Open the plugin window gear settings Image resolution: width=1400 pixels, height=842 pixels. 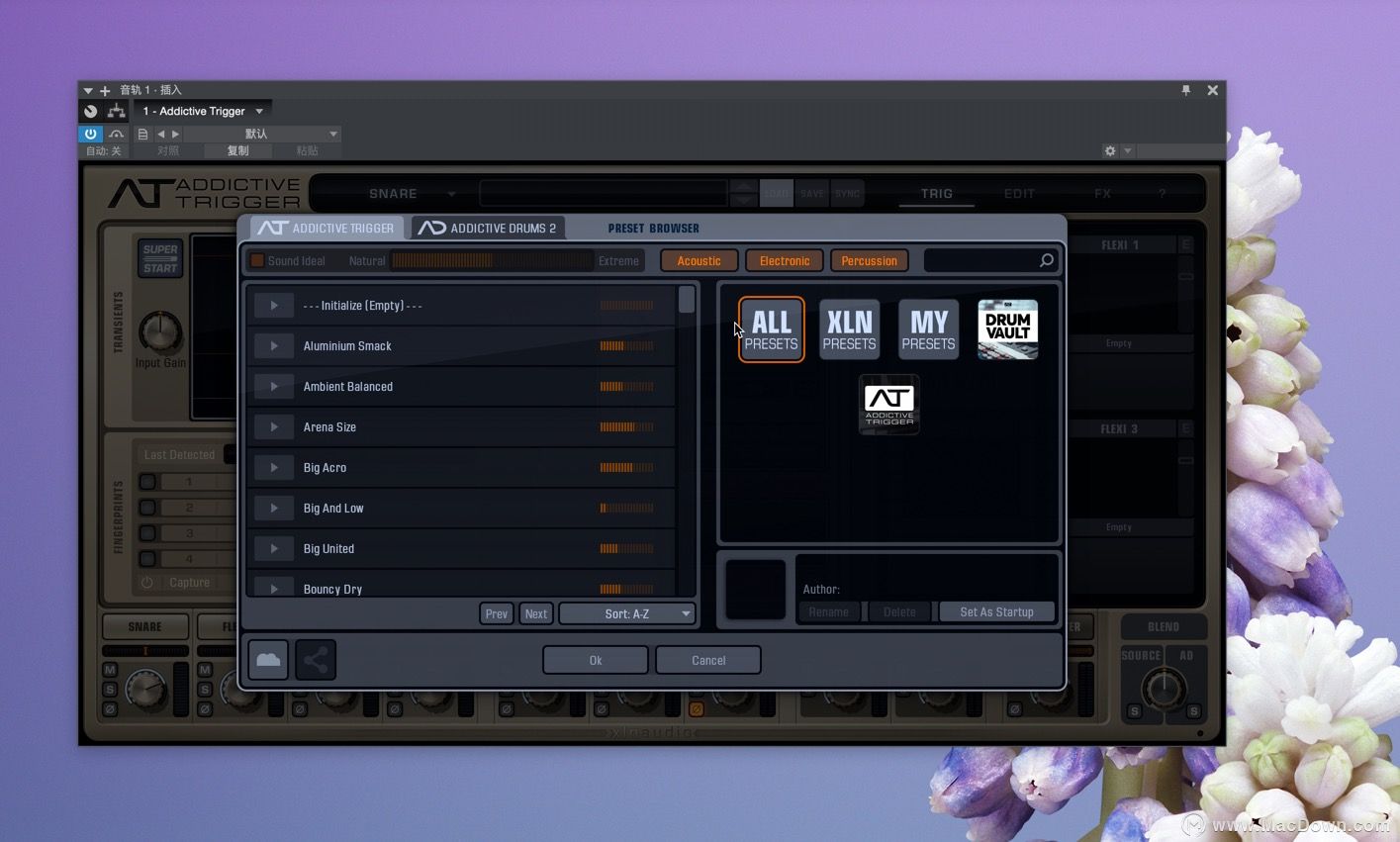[x=1110, y=150]
